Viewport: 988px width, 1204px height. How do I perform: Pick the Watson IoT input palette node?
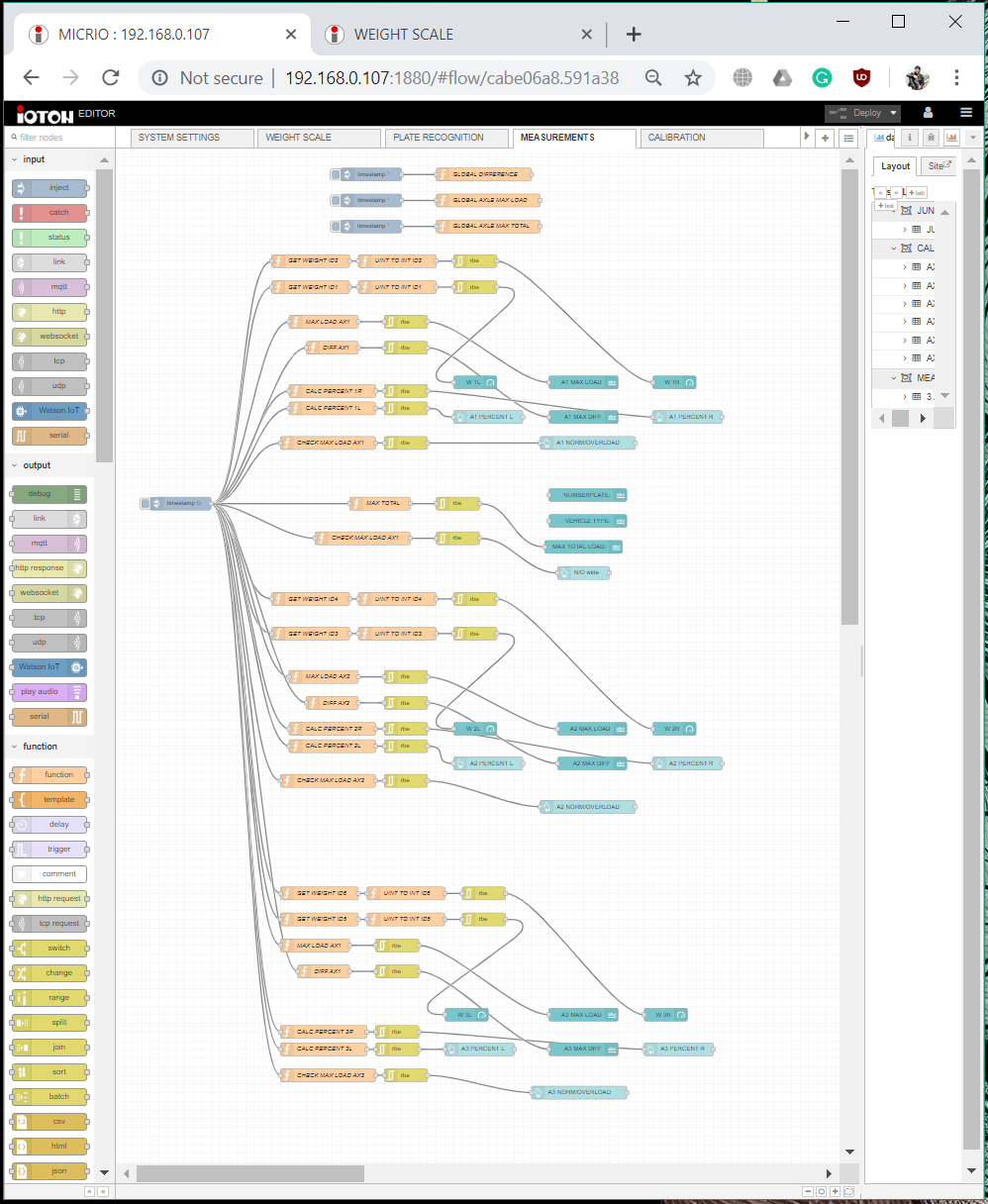coord(49,411)
